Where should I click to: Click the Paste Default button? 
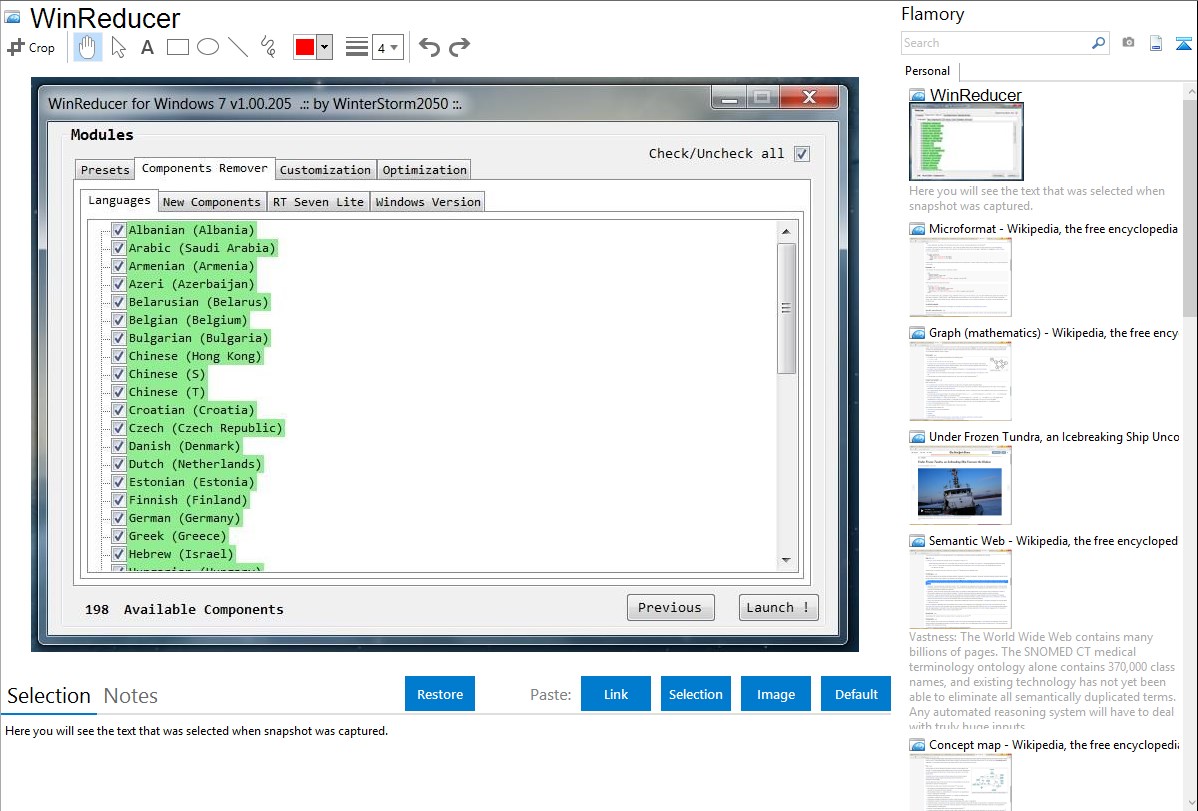(x=856, y=694)
